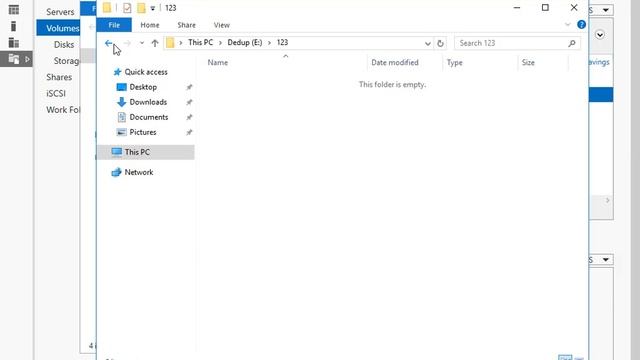The height and width of the screenshot is (360, 640).
Task: Click pin icon next to Pictures
Action: pyautogui.click(x=189, y=133)
